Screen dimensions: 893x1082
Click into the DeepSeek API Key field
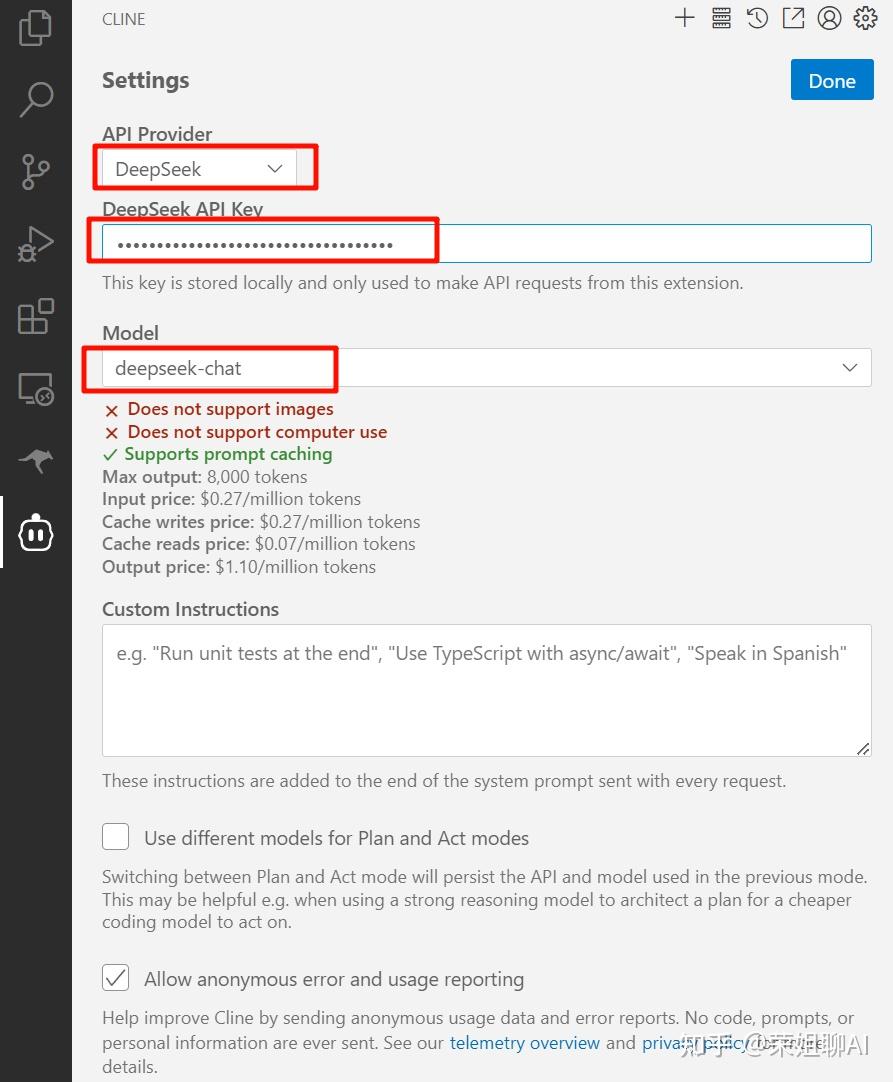[486, 244]
